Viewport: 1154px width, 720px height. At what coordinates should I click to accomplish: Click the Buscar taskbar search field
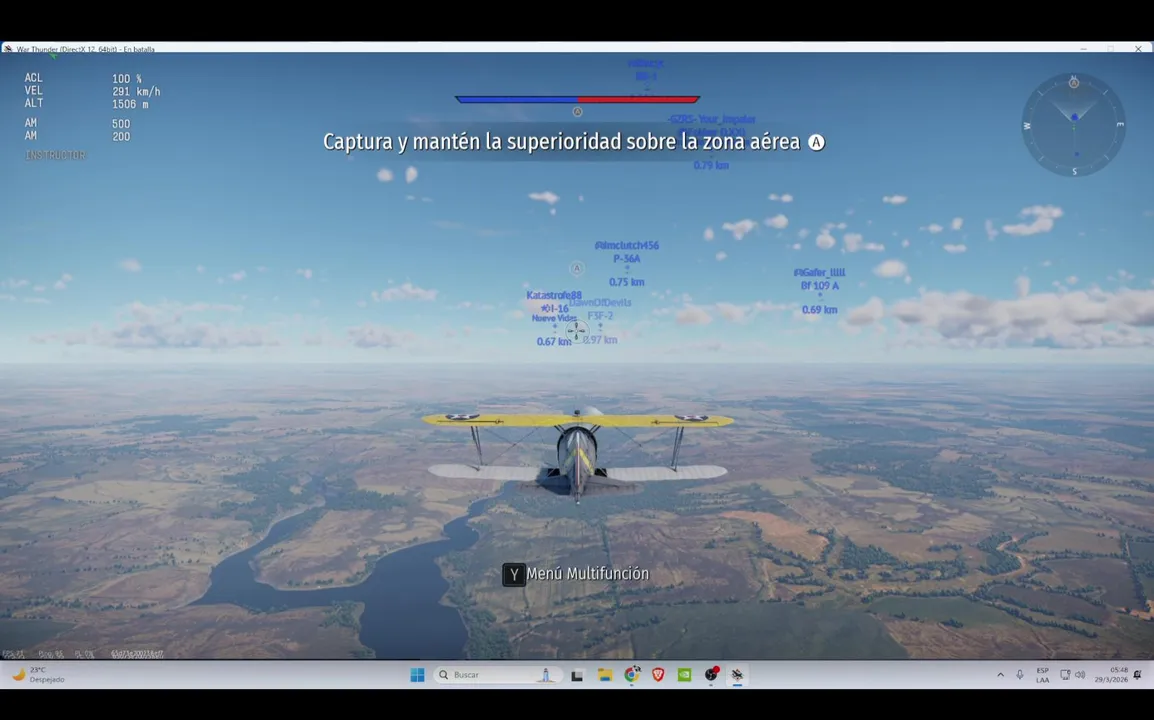(x=497, y=675)
